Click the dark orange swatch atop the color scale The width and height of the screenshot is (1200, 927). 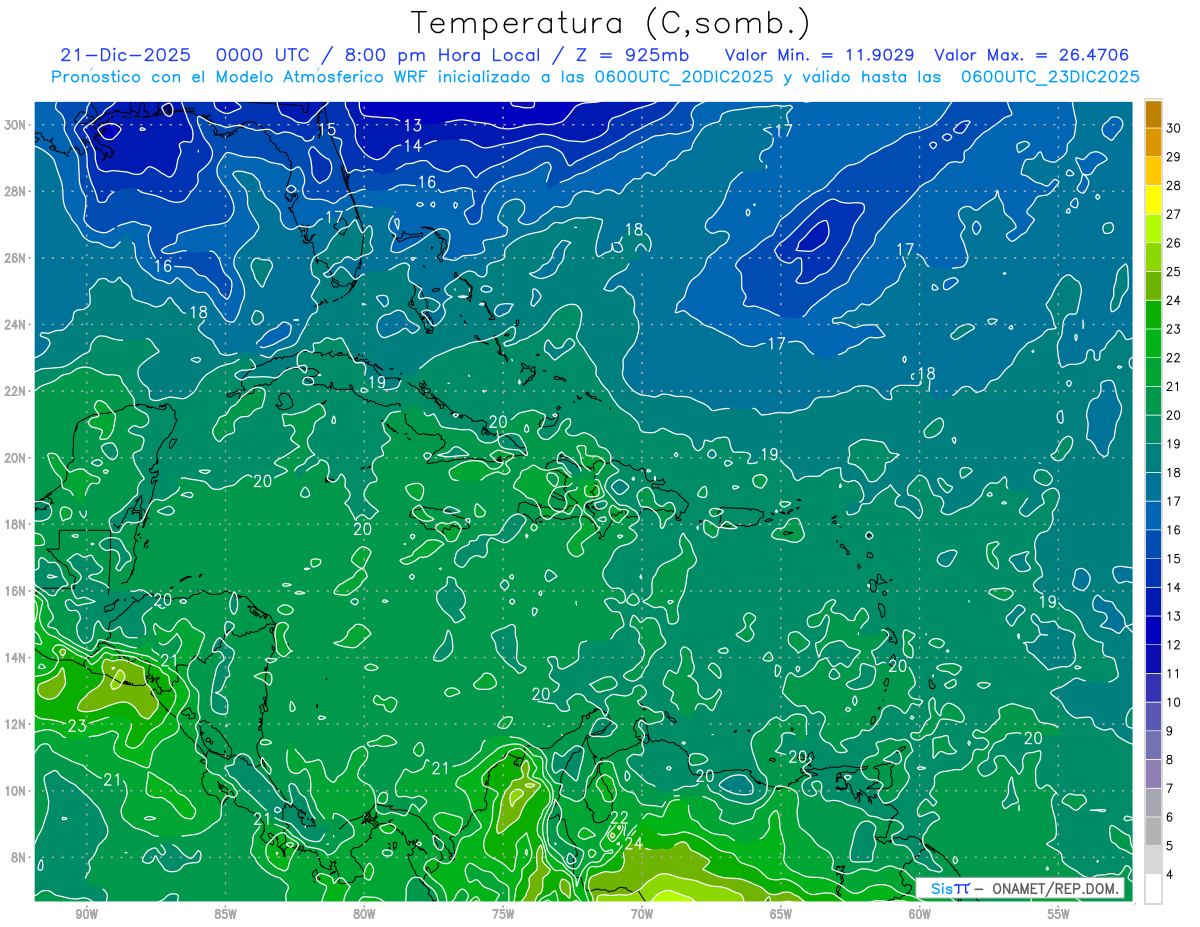[x=1154, y=113]
